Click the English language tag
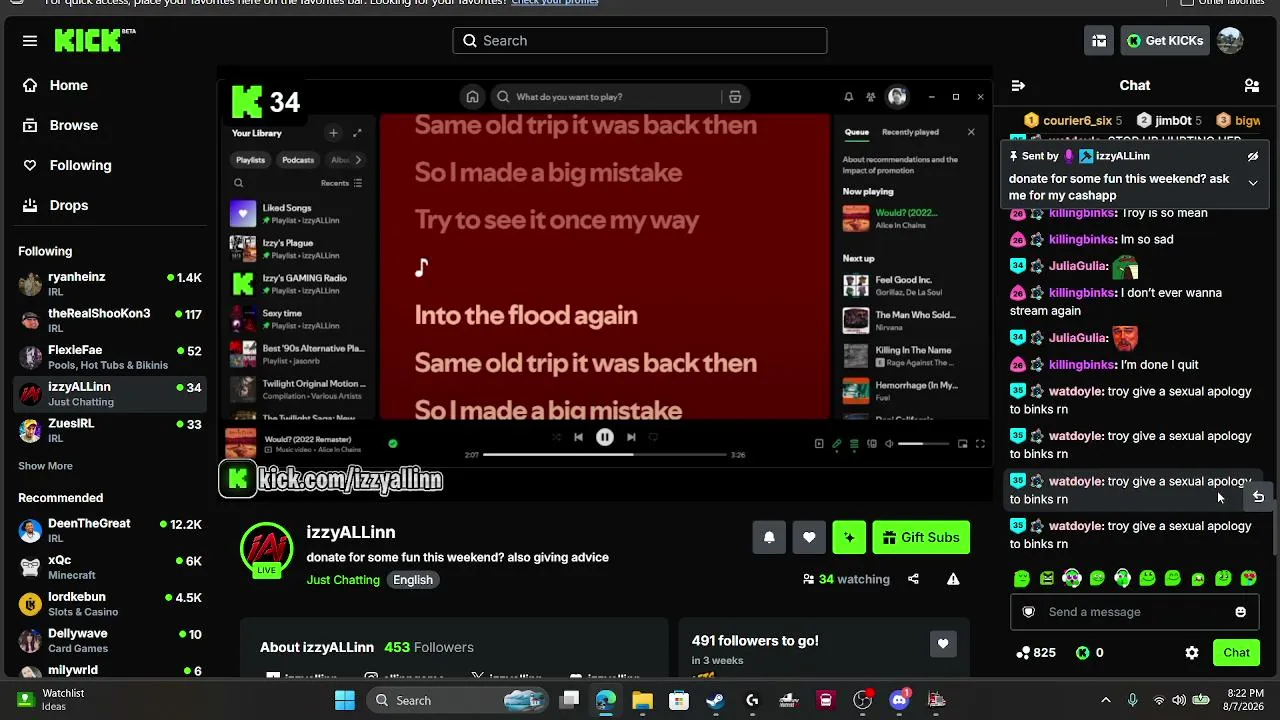The height and width of the screenshot is (720, 1280). pyautogui.click(x=413, y=580)
